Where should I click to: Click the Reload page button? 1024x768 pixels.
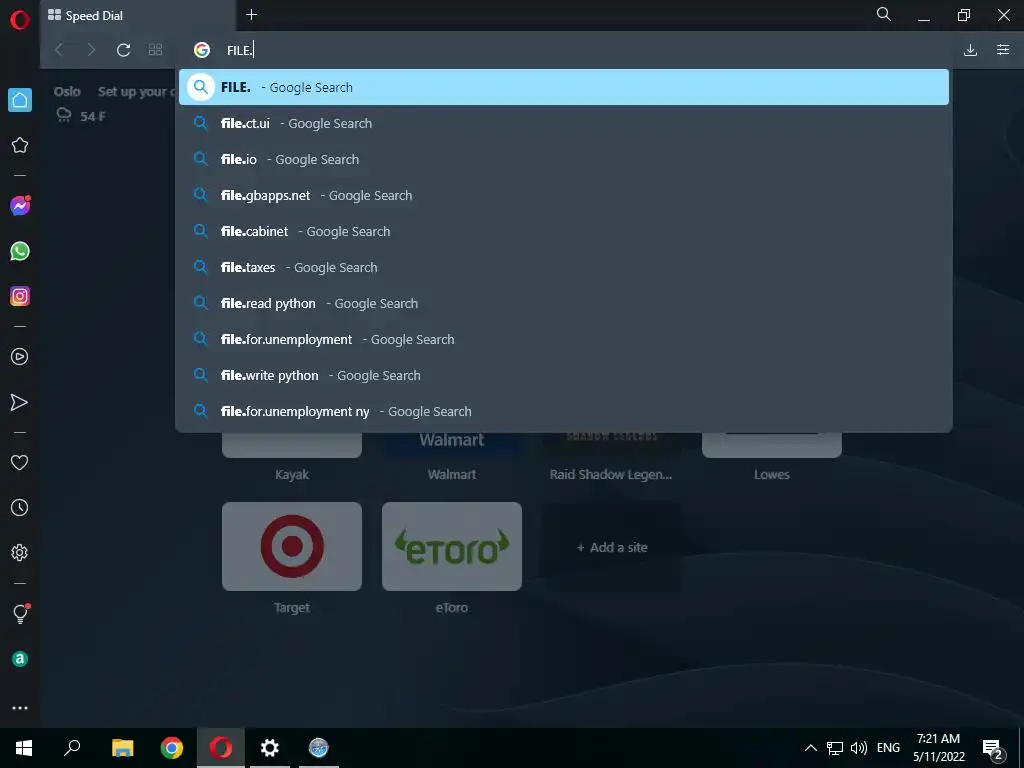pos(123,50)
